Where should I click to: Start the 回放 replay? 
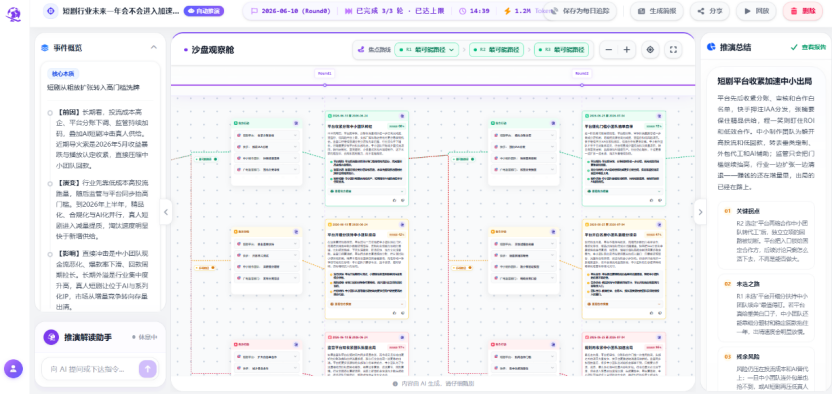click(x=756, y=11)
